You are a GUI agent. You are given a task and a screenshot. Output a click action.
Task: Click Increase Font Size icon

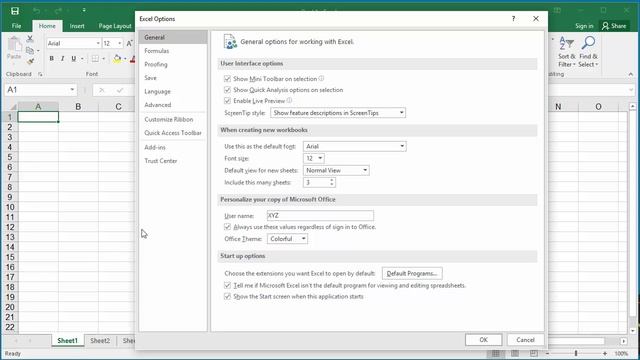click(x=129, y=43)
